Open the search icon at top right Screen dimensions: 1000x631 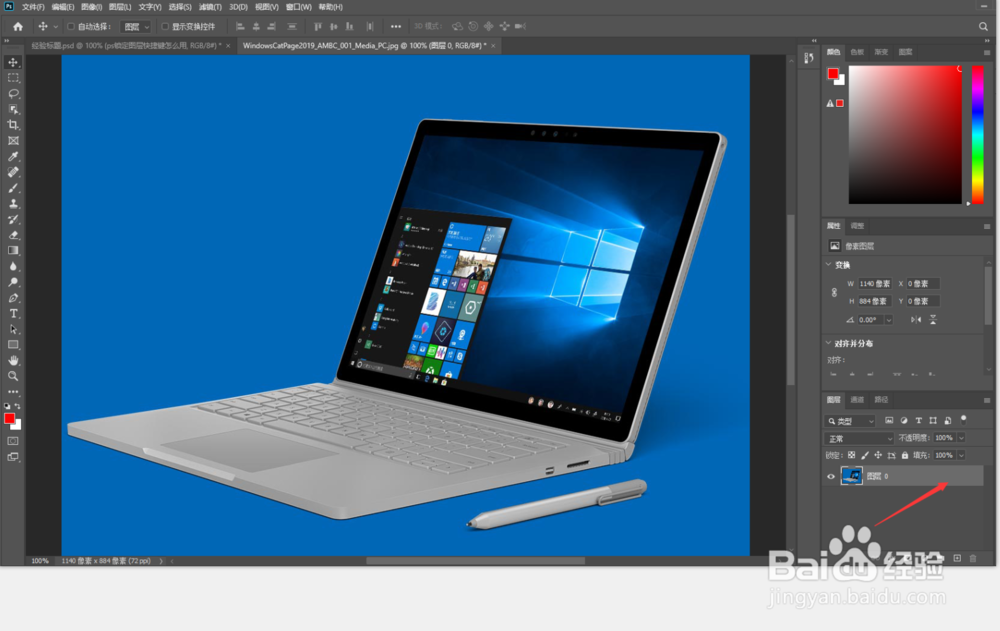point(983,26)
